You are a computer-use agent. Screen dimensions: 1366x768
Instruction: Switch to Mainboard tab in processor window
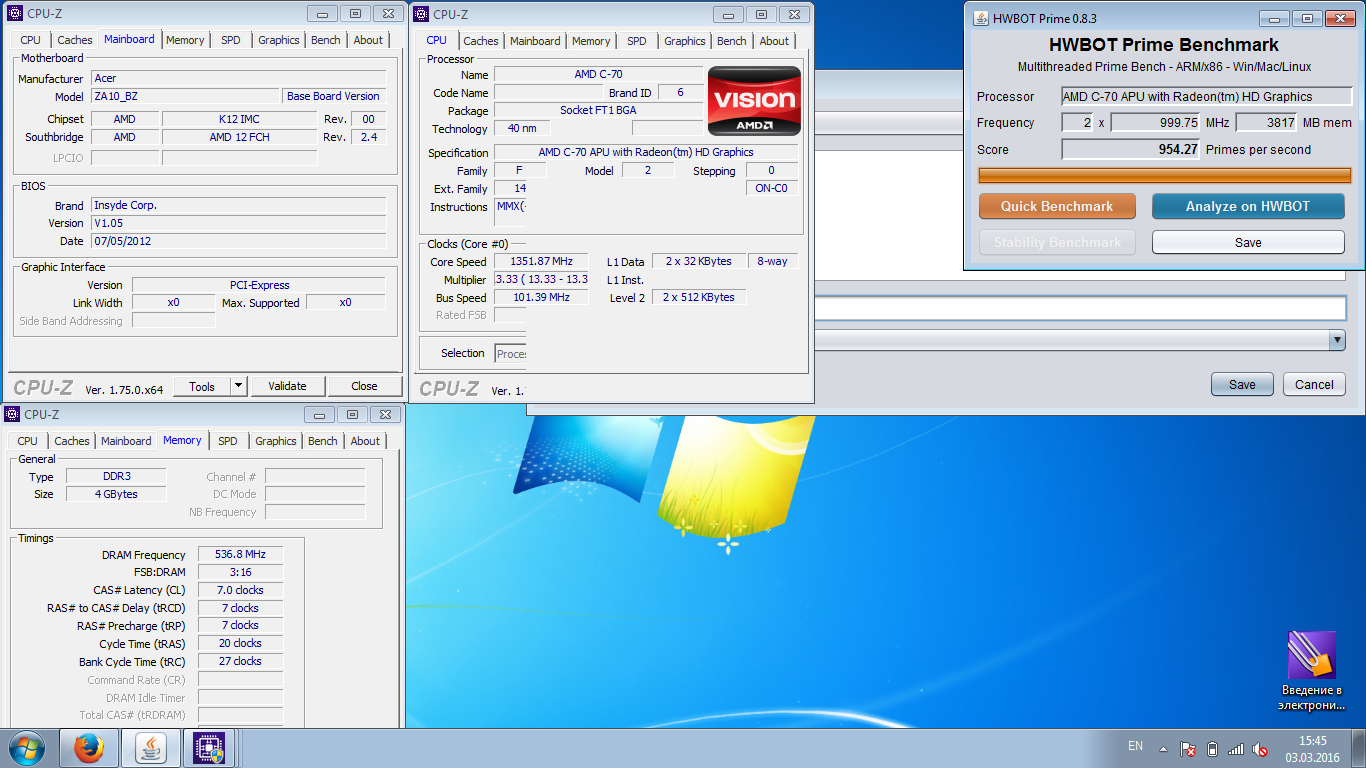click(x=535, y=41)
